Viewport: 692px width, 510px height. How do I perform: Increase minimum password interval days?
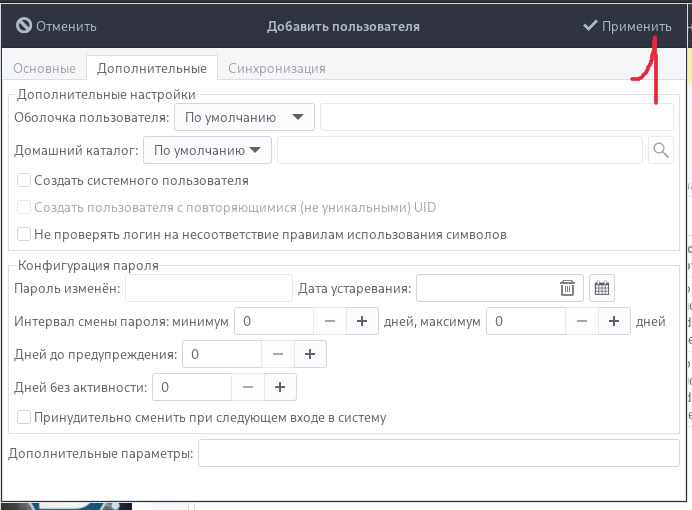[x=362, y=322]
